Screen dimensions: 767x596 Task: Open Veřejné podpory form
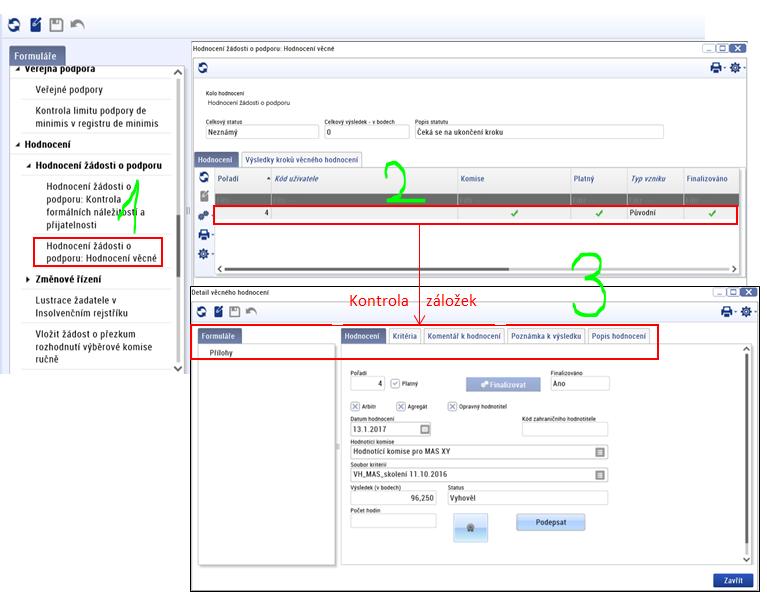(69, 90)
